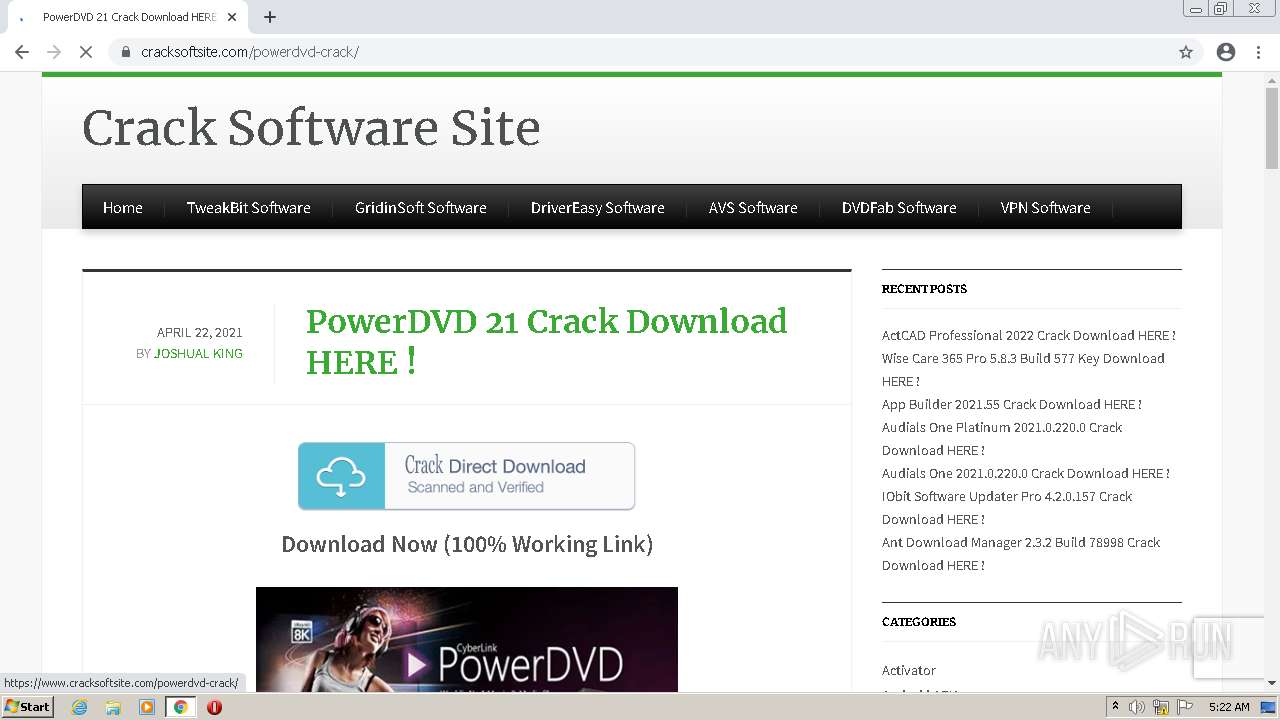
Task: Click the system clock 5:22 AM
Action: (x=1229, y=707)
